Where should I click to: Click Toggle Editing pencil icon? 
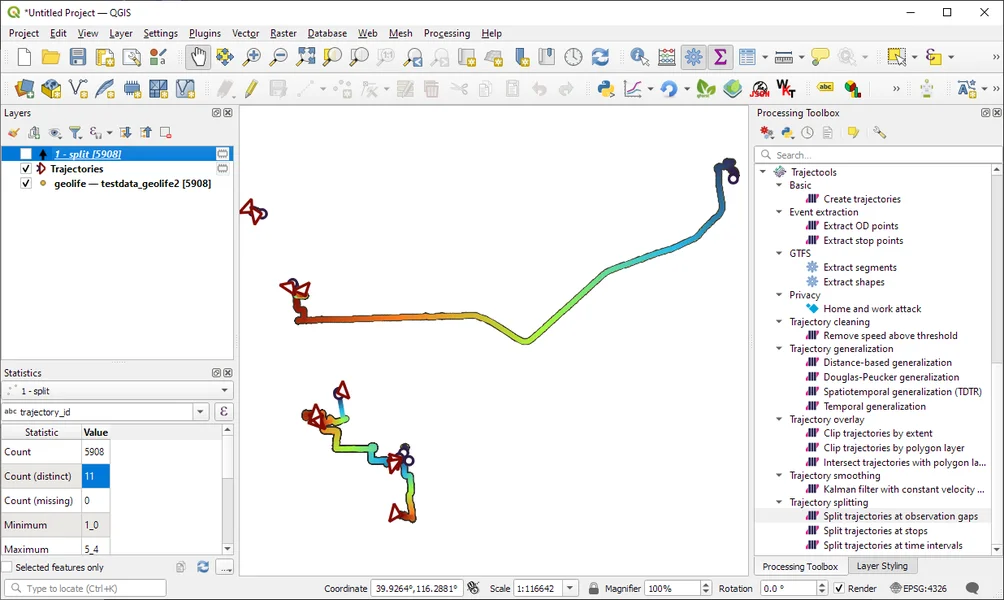[251, 88]
